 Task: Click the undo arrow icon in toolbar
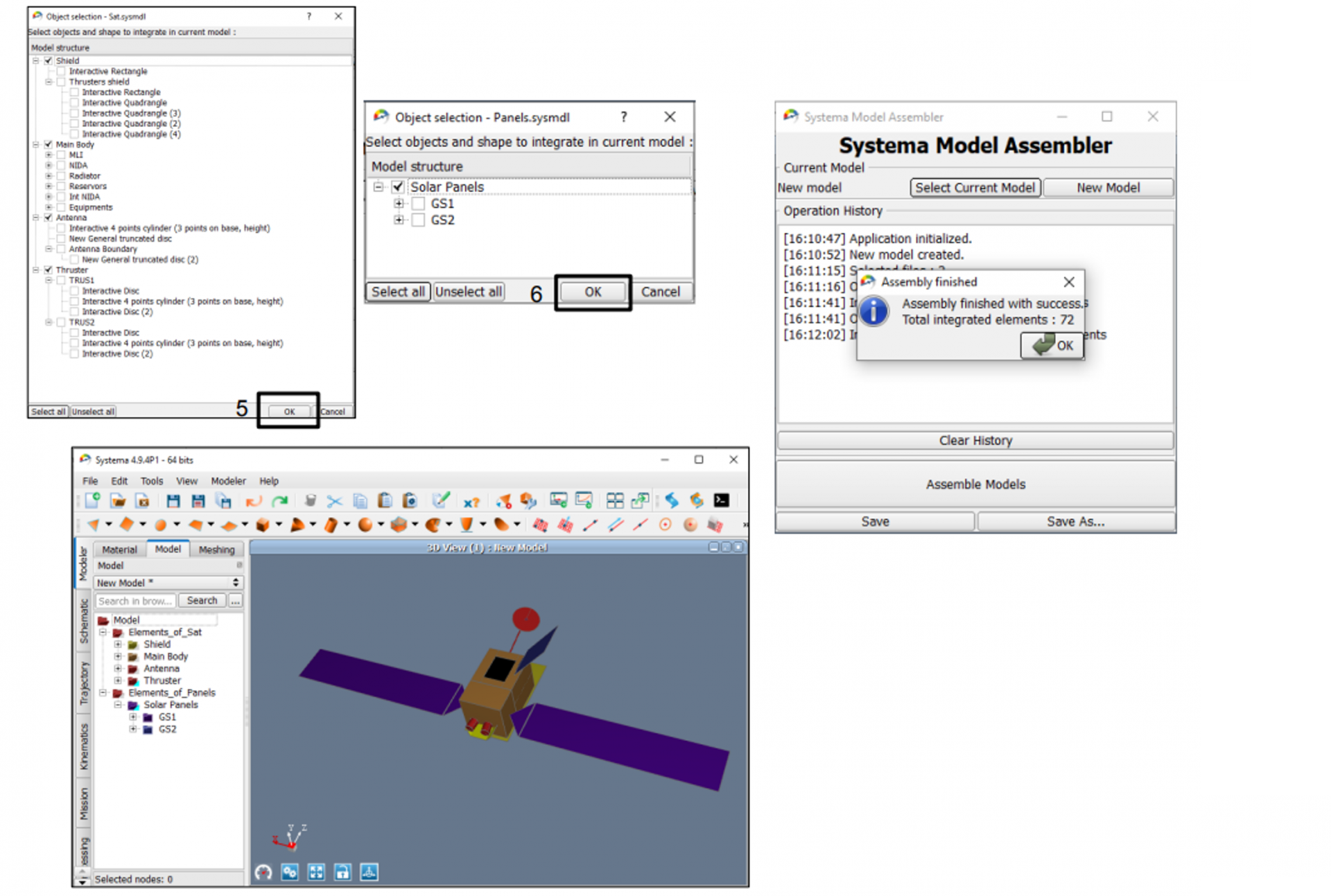coord(253,500)
